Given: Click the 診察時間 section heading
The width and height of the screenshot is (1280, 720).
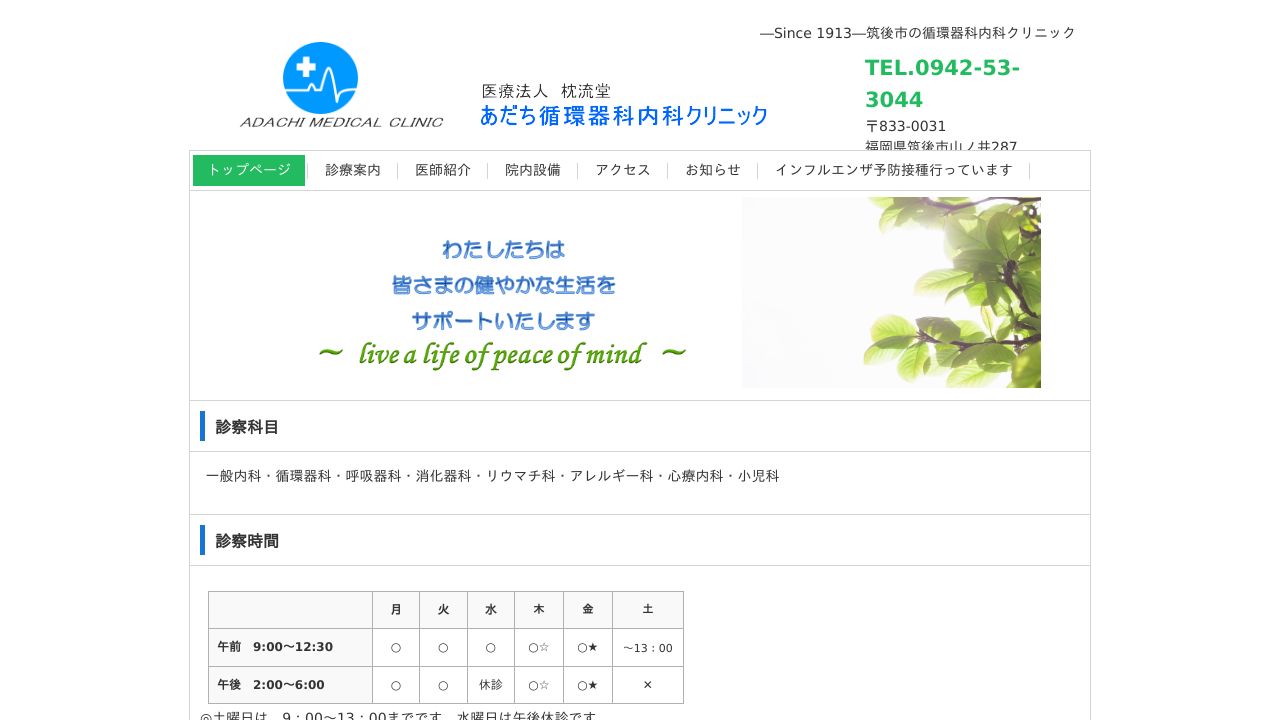Looking at the screenshot, I should pos(246,540).
